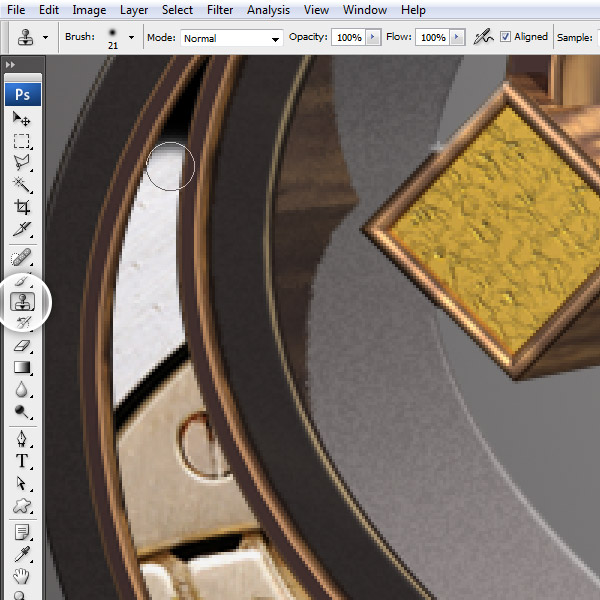Open the Clone Stamp tool preset picker

[46, 38]
